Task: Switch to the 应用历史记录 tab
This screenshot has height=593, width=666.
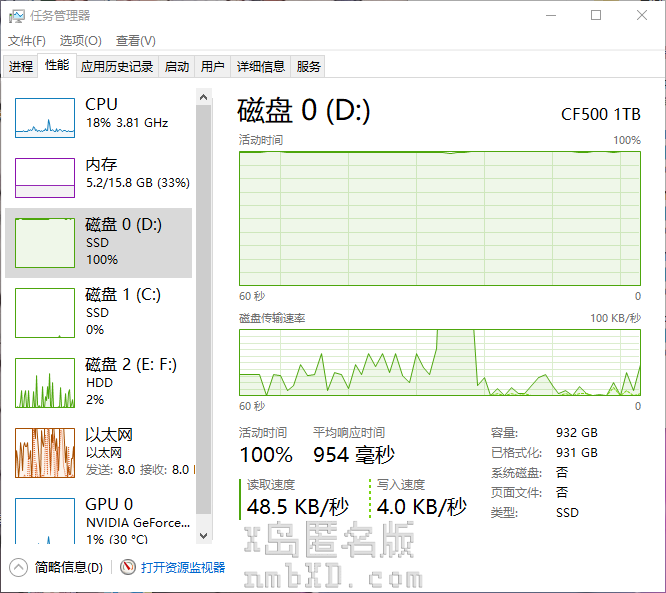Action: (x=117, y=66)
